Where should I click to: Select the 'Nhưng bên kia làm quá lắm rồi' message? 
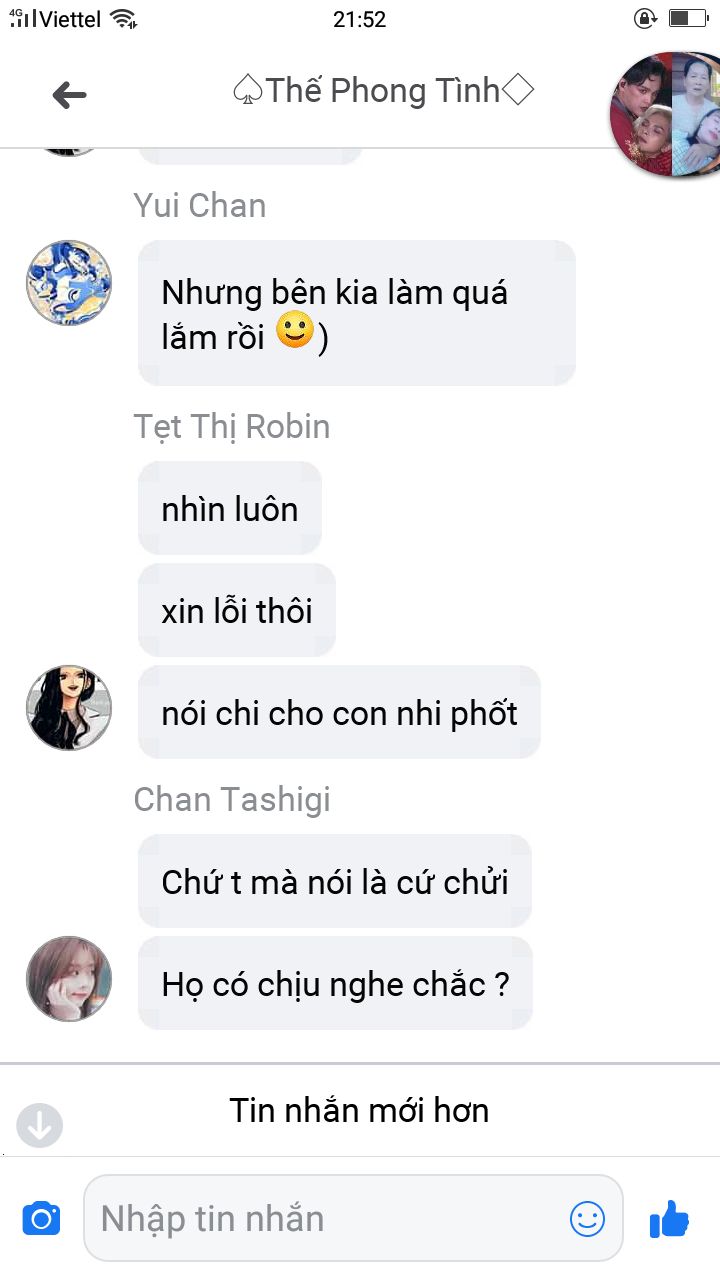pyautogui.click(x=357, y=313)
